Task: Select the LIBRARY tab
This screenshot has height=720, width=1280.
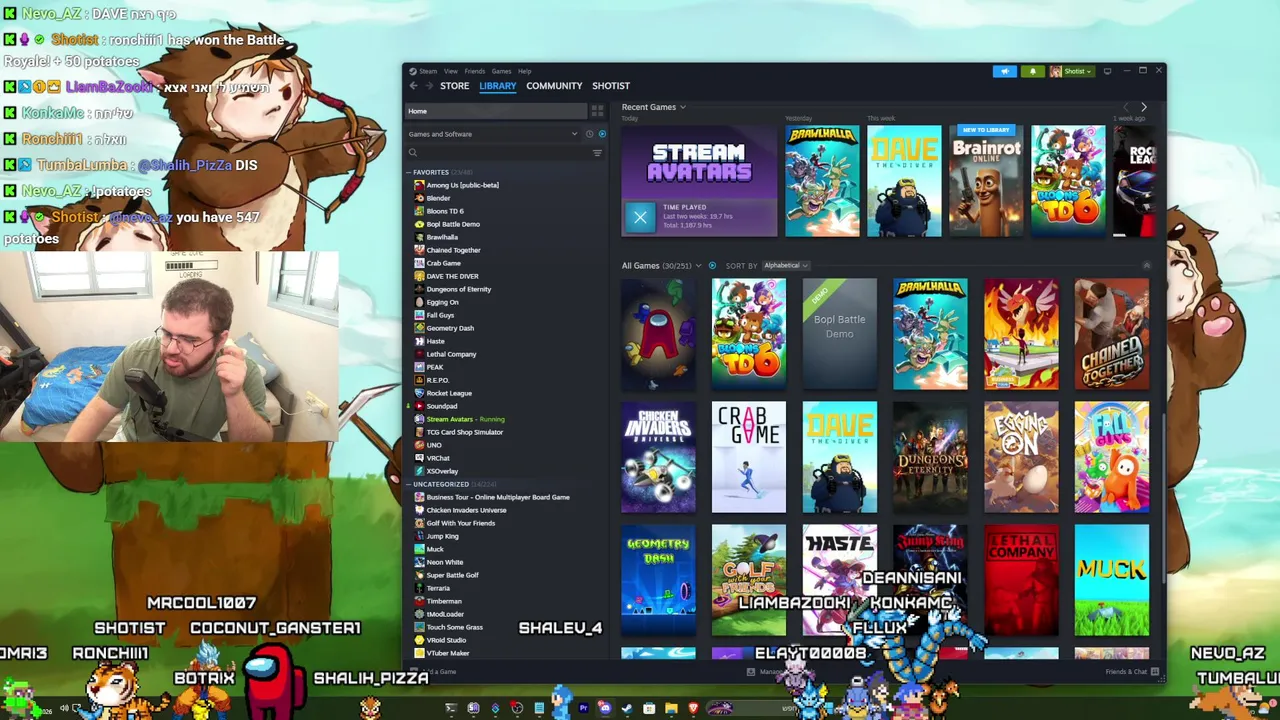Action: 497,86
